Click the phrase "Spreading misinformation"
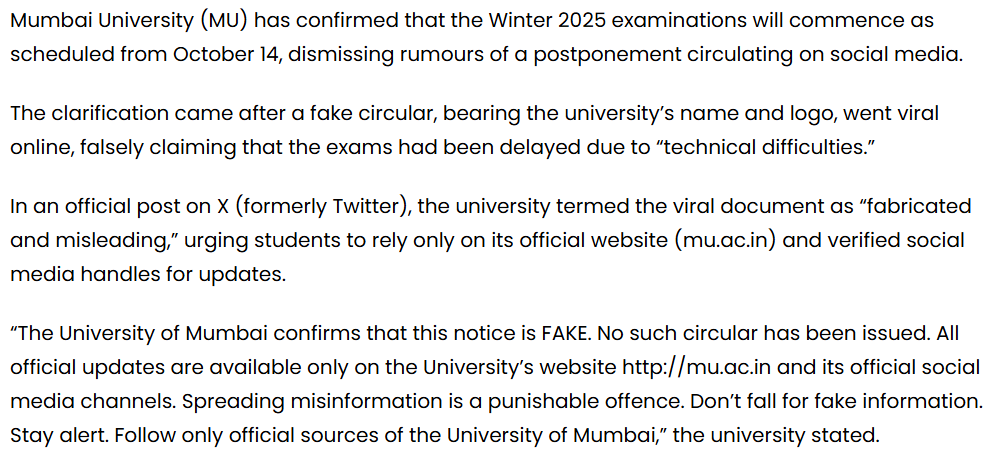This screenshot has width=987, height=460. tap(275, 401)
